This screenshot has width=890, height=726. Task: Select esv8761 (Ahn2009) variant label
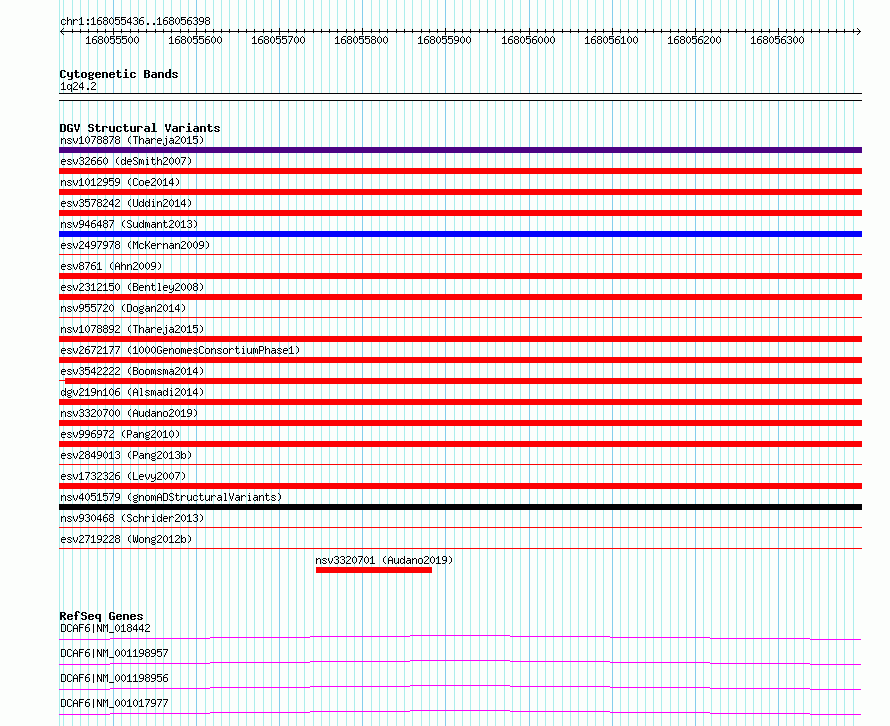[x=111, y=266]
